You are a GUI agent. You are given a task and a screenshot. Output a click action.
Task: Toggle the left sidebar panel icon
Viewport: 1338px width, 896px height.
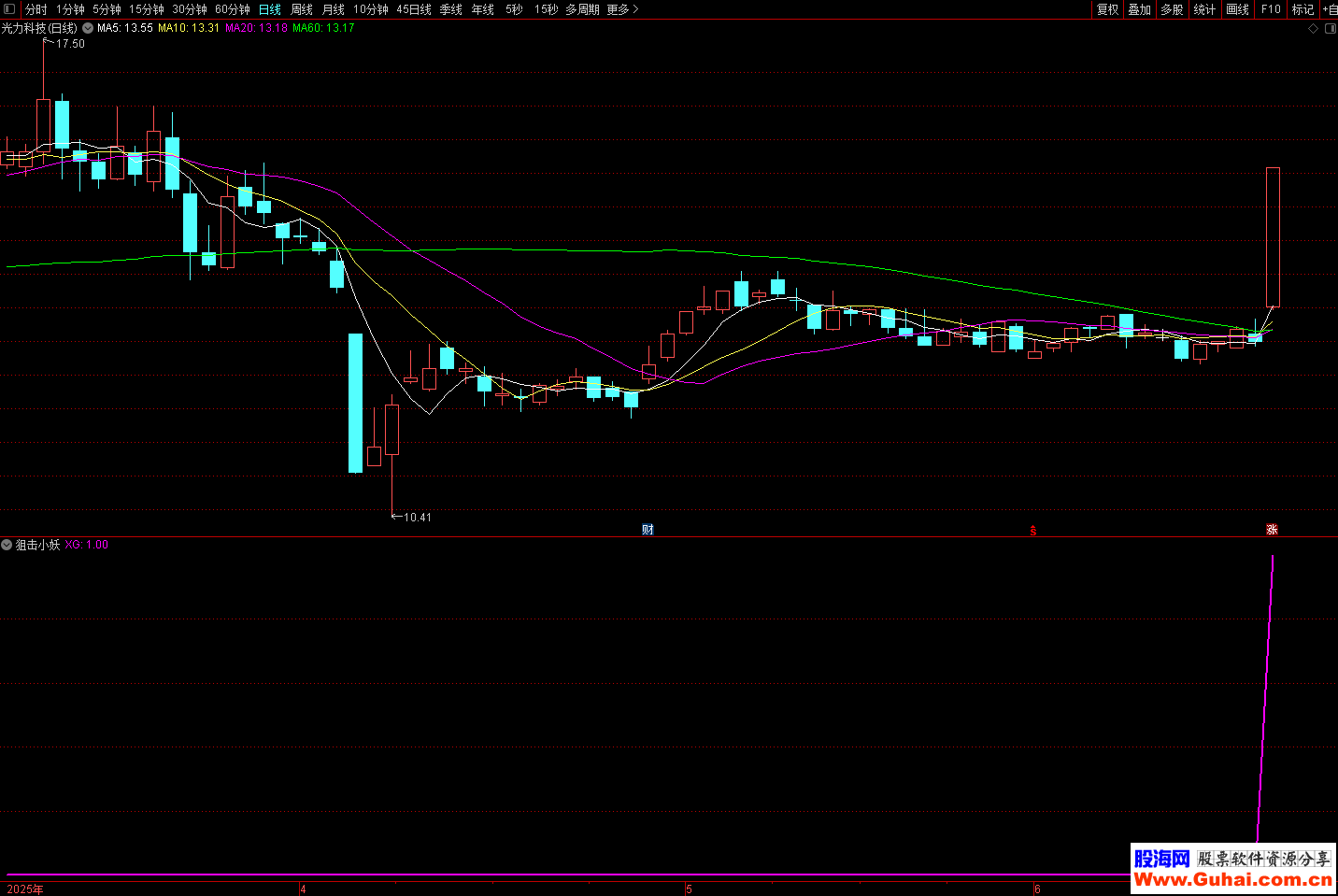(x=9, y=9)
